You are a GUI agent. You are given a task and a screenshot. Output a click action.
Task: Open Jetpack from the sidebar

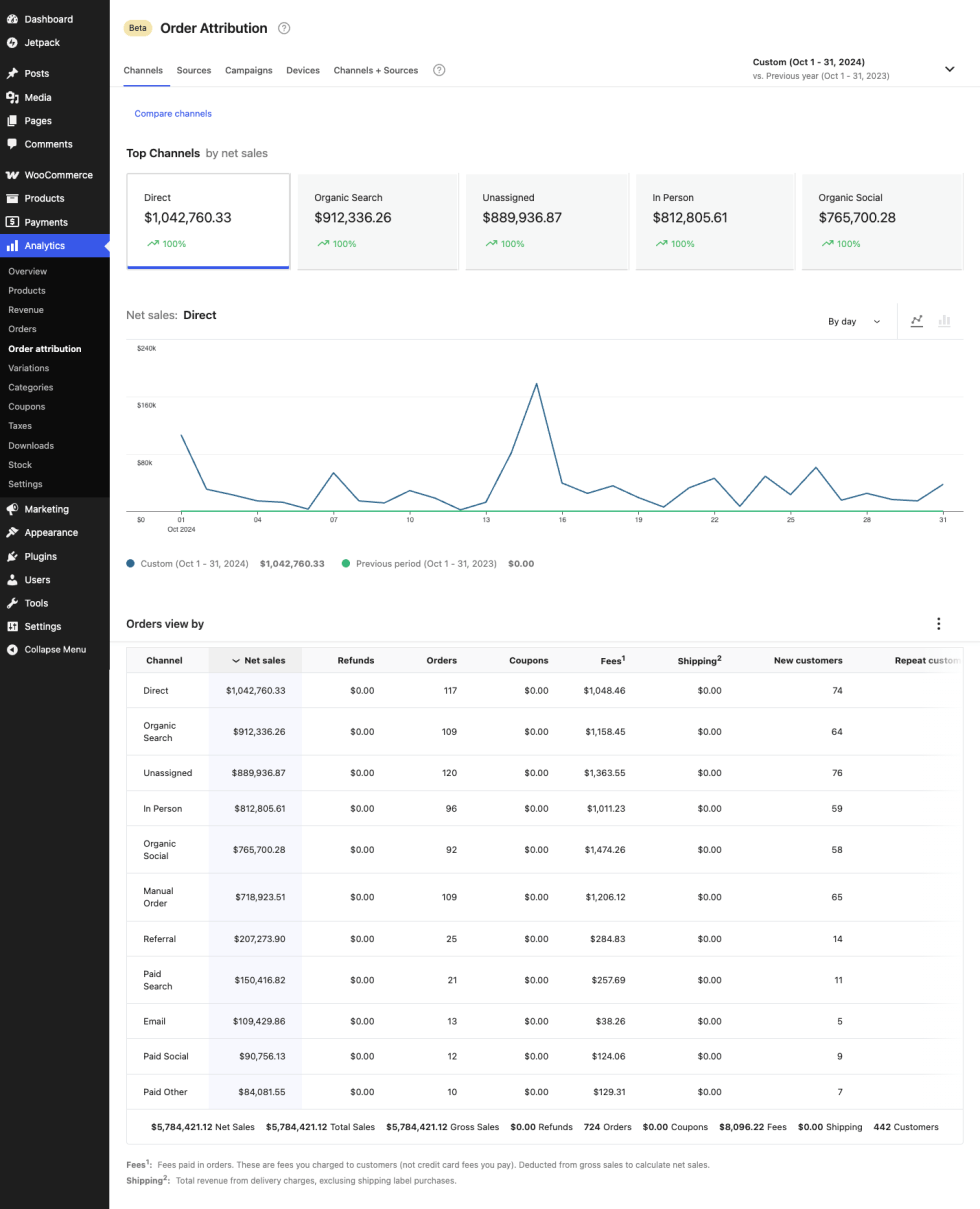click(x=43, y=43)
